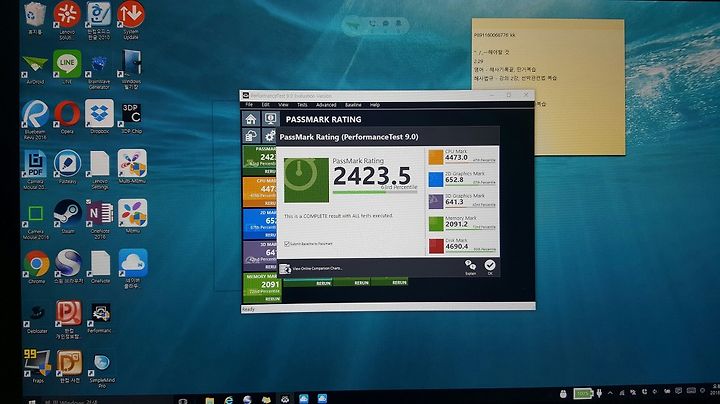Screen dimensions: 720x404
Task: Select the Dropbox desktop icon
Action: point(99,117)
